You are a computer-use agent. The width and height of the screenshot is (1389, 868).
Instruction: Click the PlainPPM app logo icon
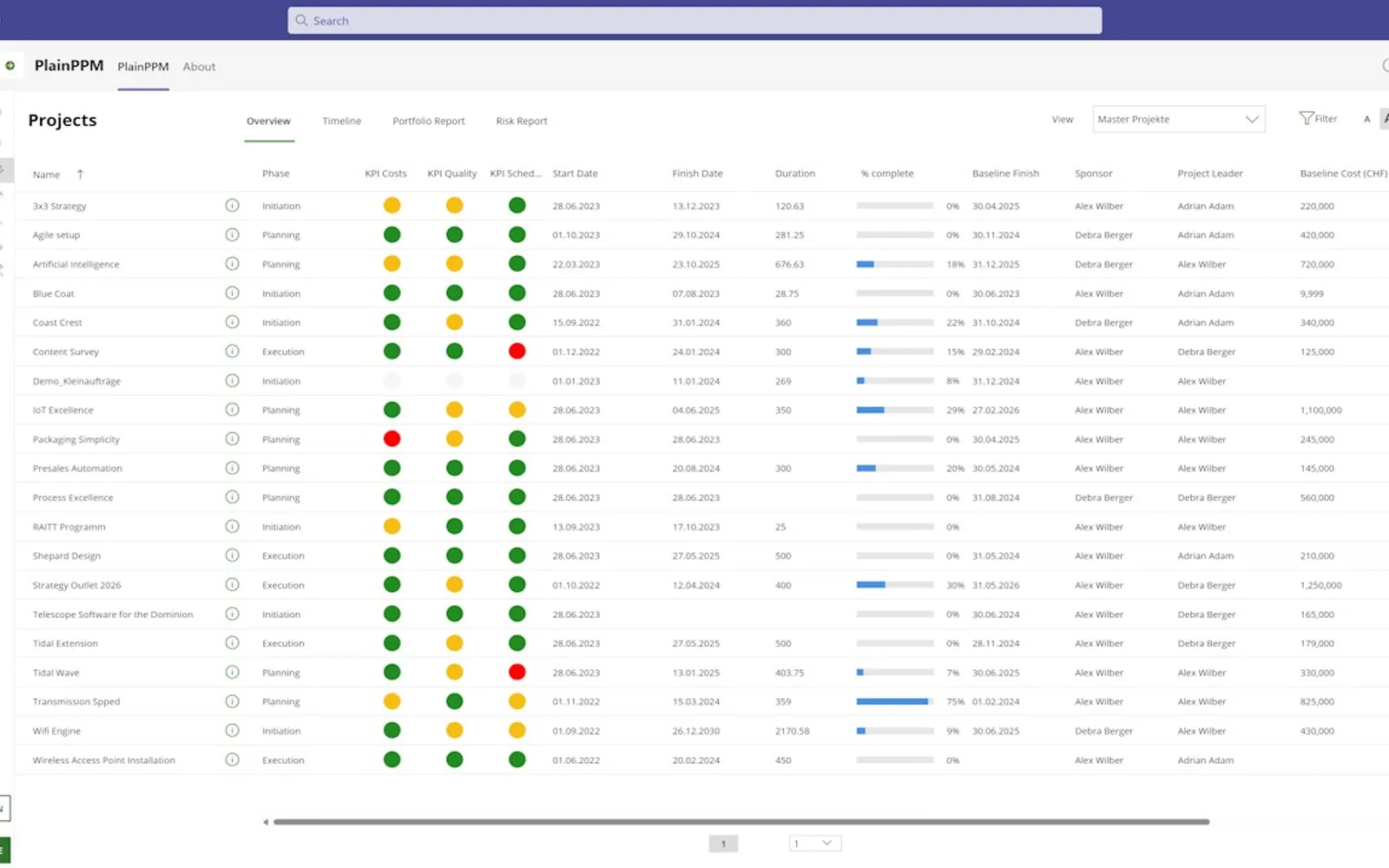pyautogui.click(x=10, y=65)
